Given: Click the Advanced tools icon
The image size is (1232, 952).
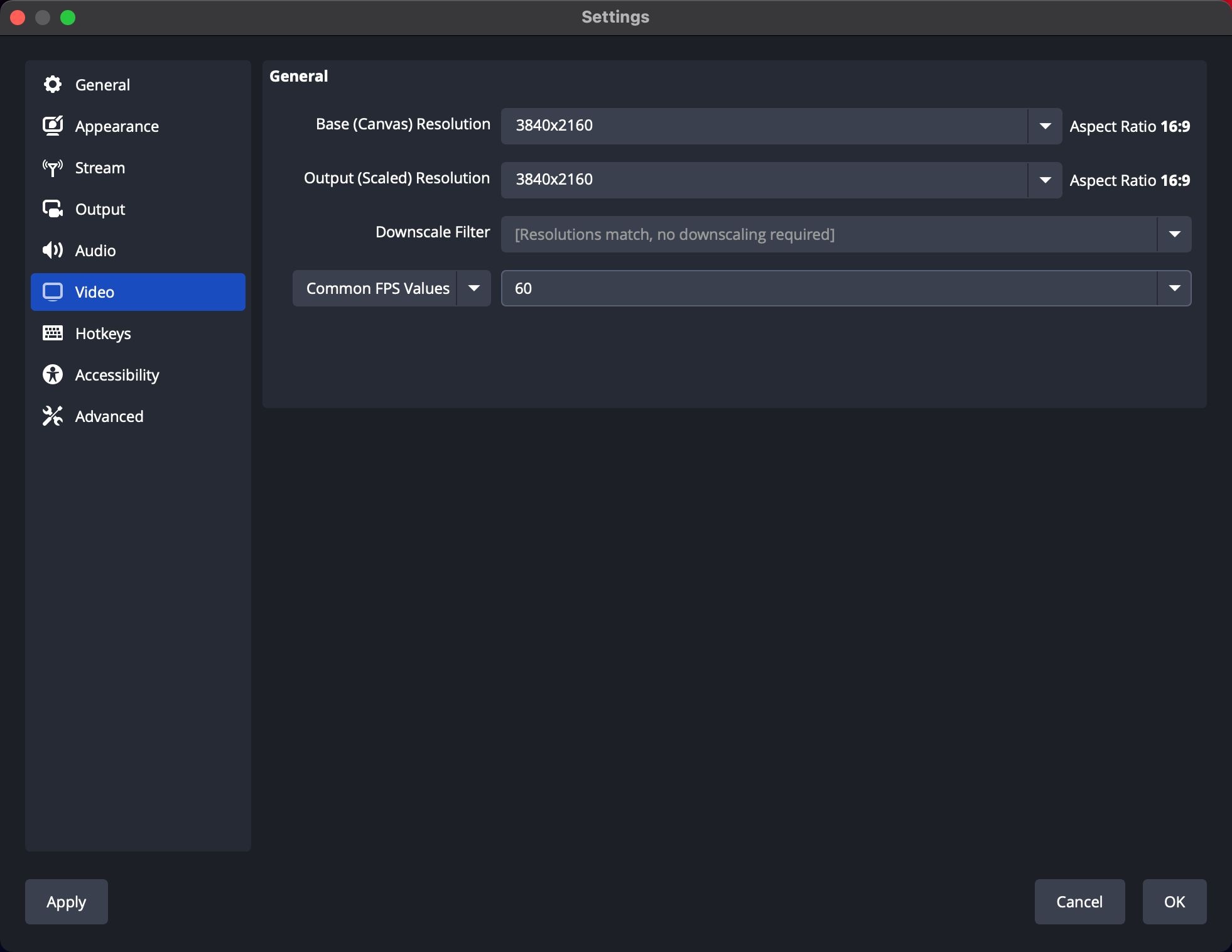Looking at the screenshot, I should 53,416.
